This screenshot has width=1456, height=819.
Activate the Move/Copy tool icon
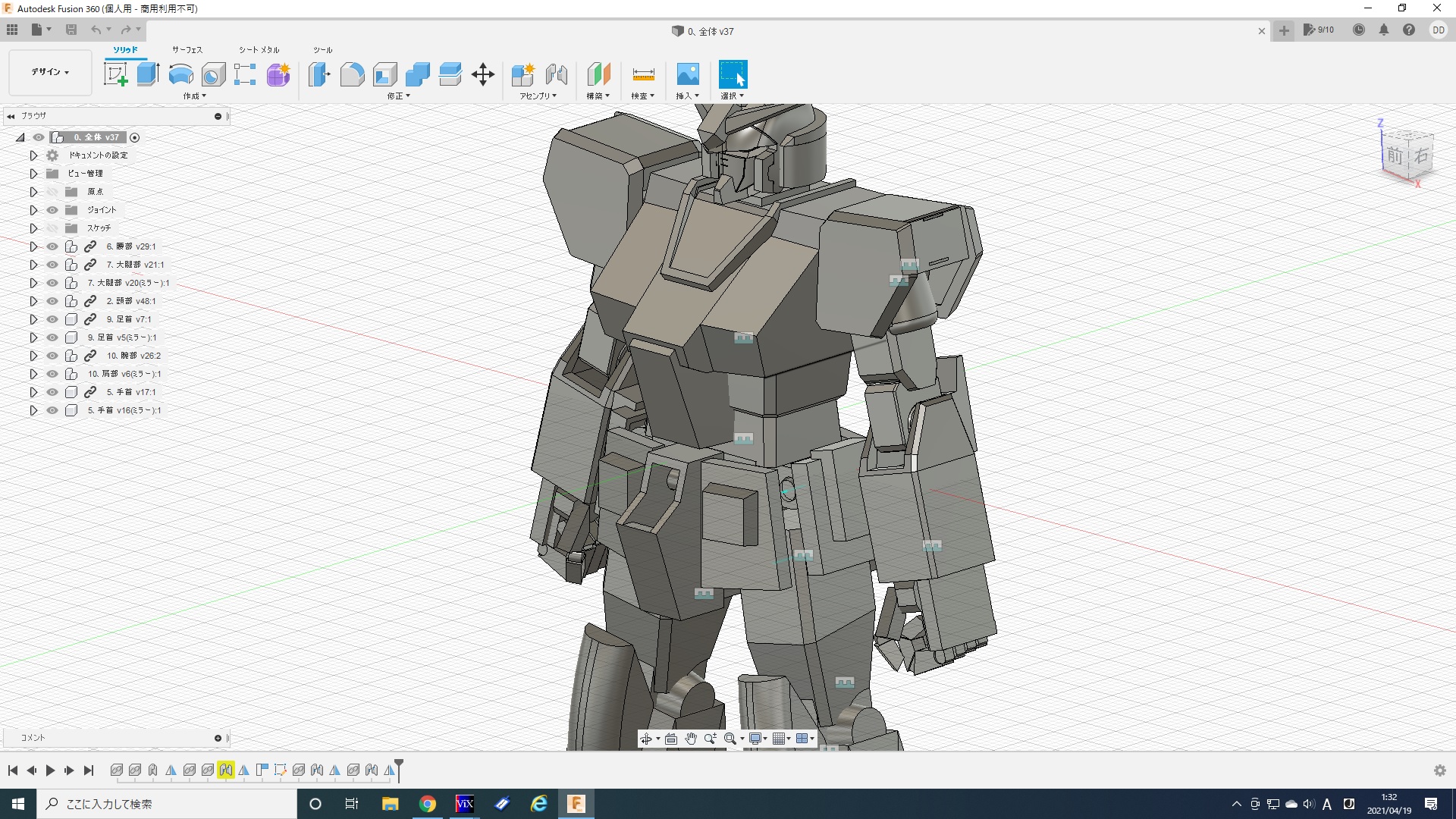[x=482, y=74]
